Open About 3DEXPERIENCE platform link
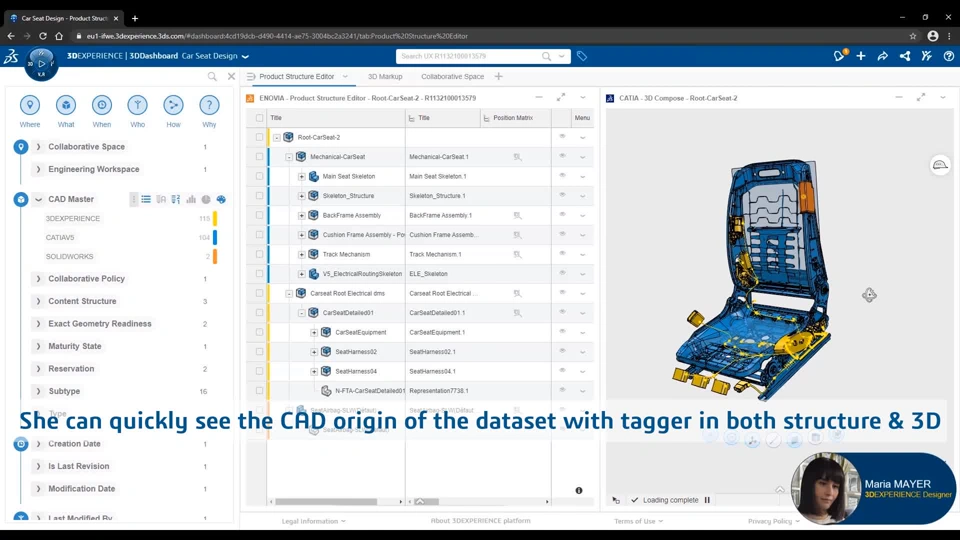The height and width of the screenshot is (540, 960). [x=481, y=520]
